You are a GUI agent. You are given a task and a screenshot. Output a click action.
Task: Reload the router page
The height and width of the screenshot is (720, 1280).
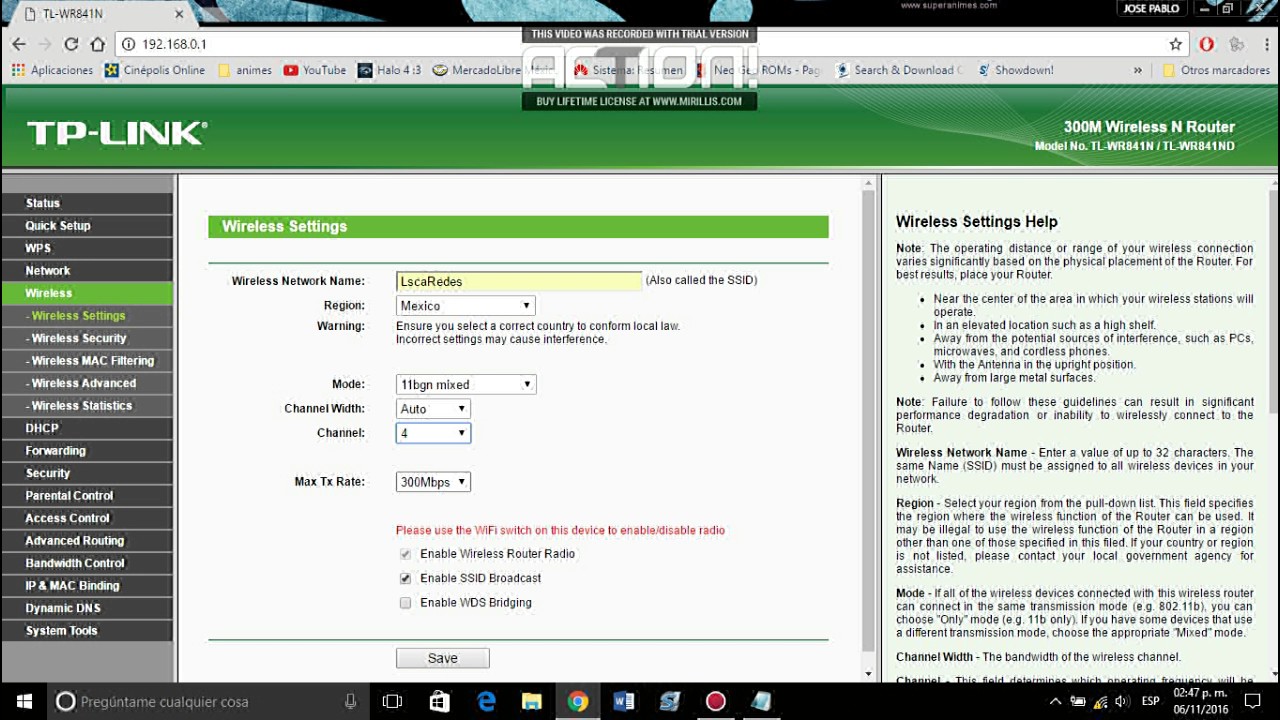(71, 44)
